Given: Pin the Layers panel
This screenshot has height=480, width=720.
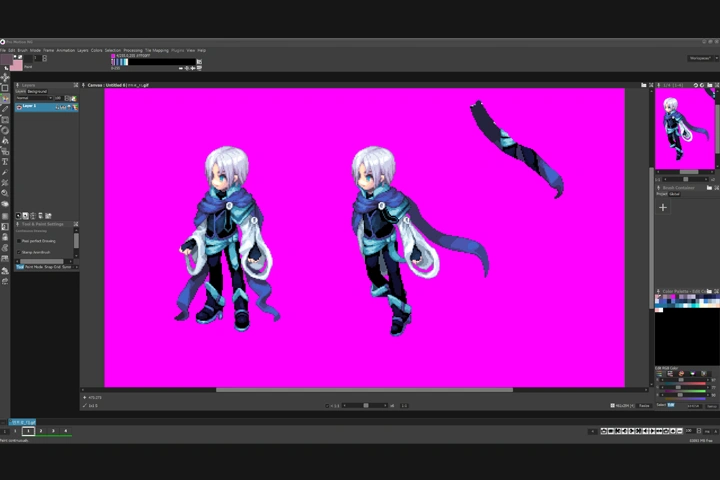Looking at the screenshot, I should (x=17, y=85).
